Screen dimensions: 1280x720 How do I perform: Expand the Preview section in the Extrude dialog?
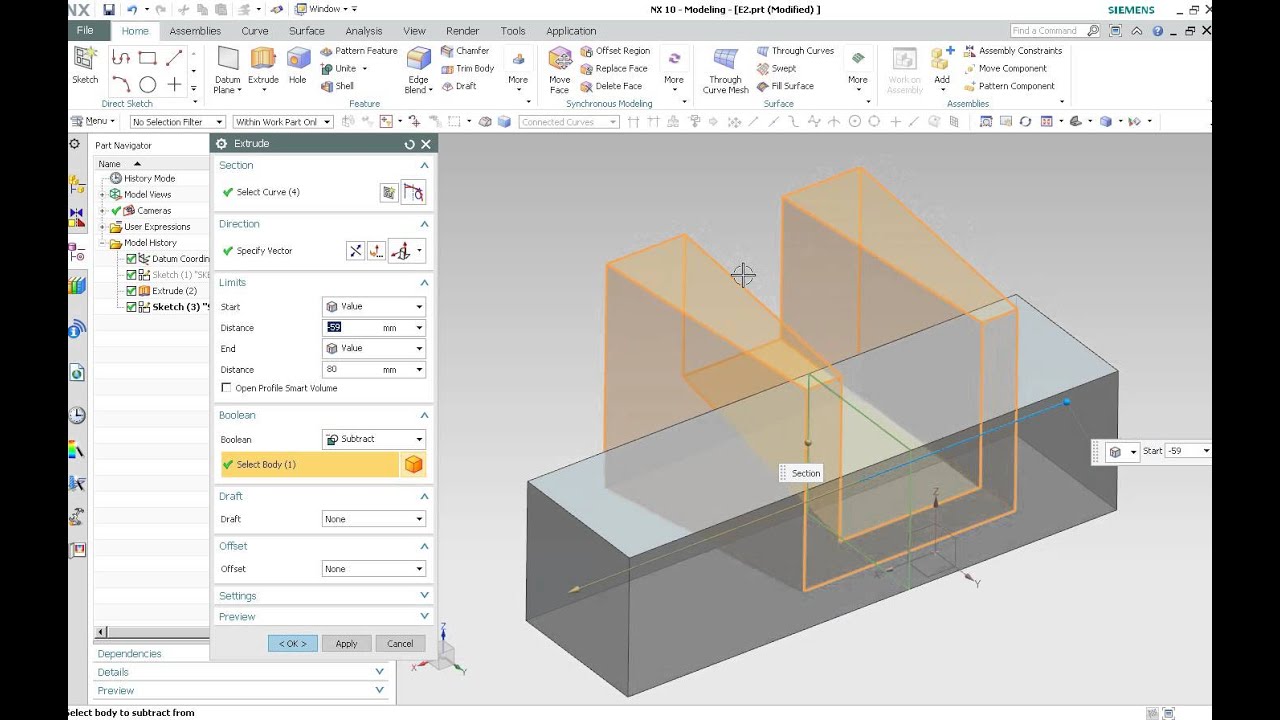(324, 617)
